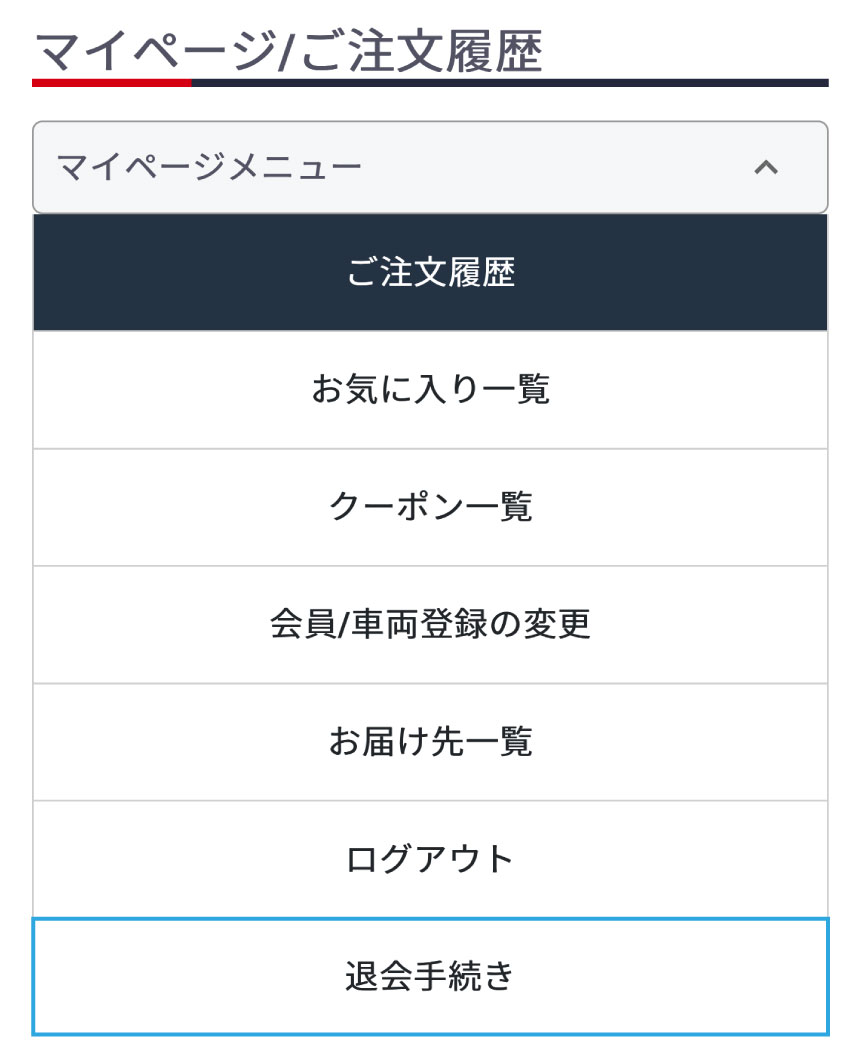The height and width of the screenshot is (1059, 852).
Task: View the favorites list (お気に入り一覧) row
Action: tap(430, 389)
